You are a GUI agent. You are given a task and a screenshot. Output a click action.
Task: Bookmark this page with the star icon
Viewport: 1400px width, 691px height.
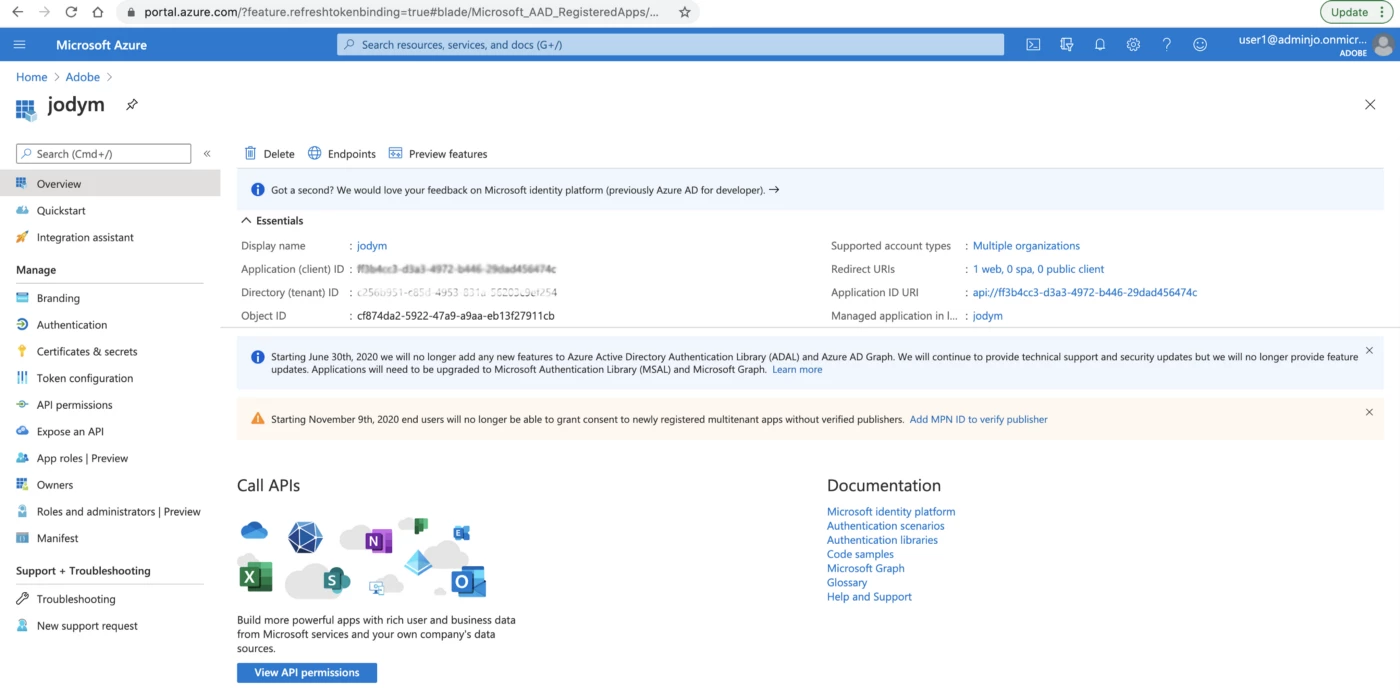click(x=685, y=12)
